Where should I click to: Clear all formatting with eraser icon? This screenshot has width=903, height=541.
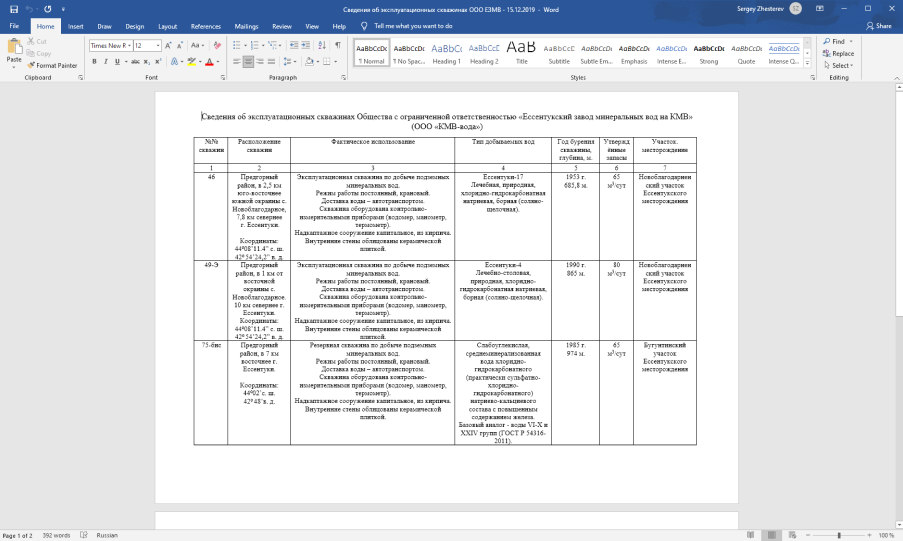[x=217, y=46]
